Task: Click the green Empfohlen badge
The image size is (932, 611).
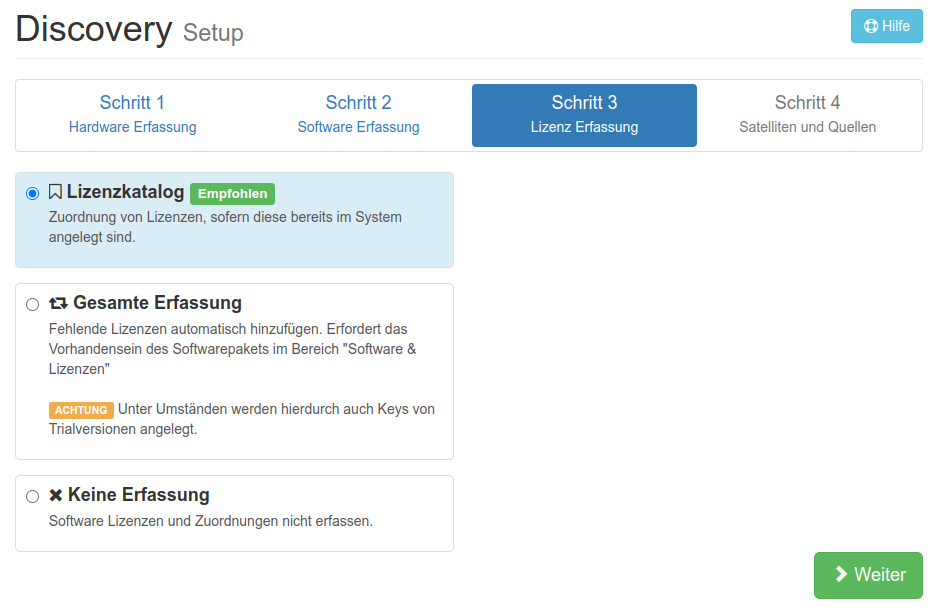Action: [x=232, y=193]
